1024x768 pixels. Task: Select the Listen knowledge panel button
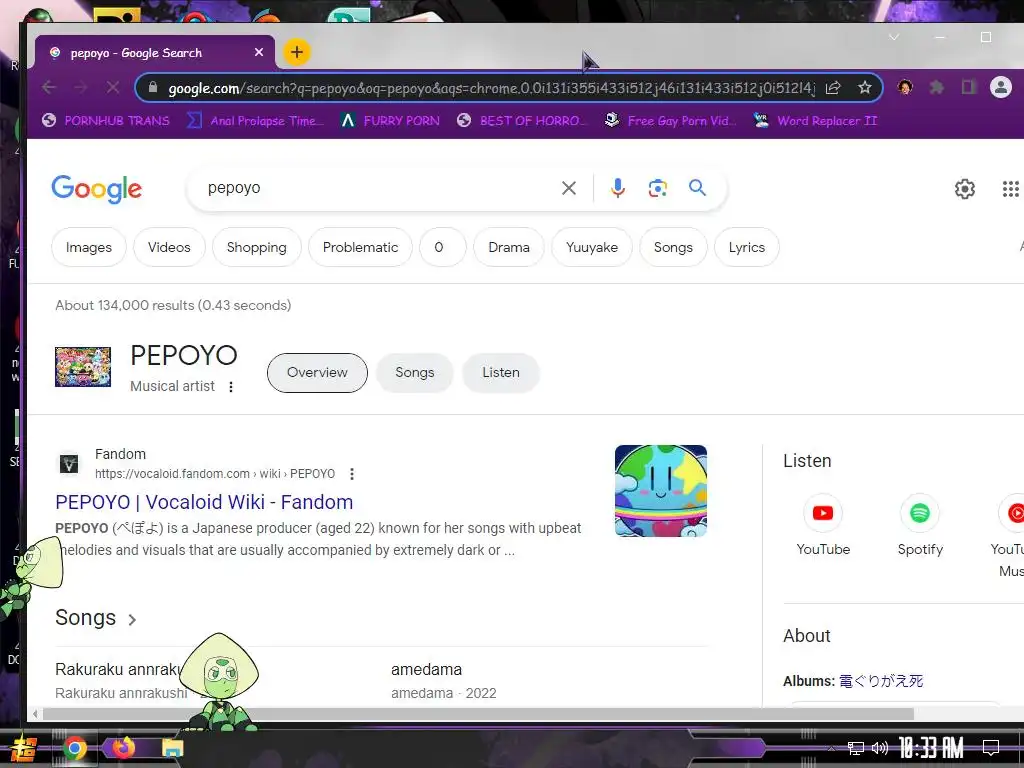pos(501,373)
